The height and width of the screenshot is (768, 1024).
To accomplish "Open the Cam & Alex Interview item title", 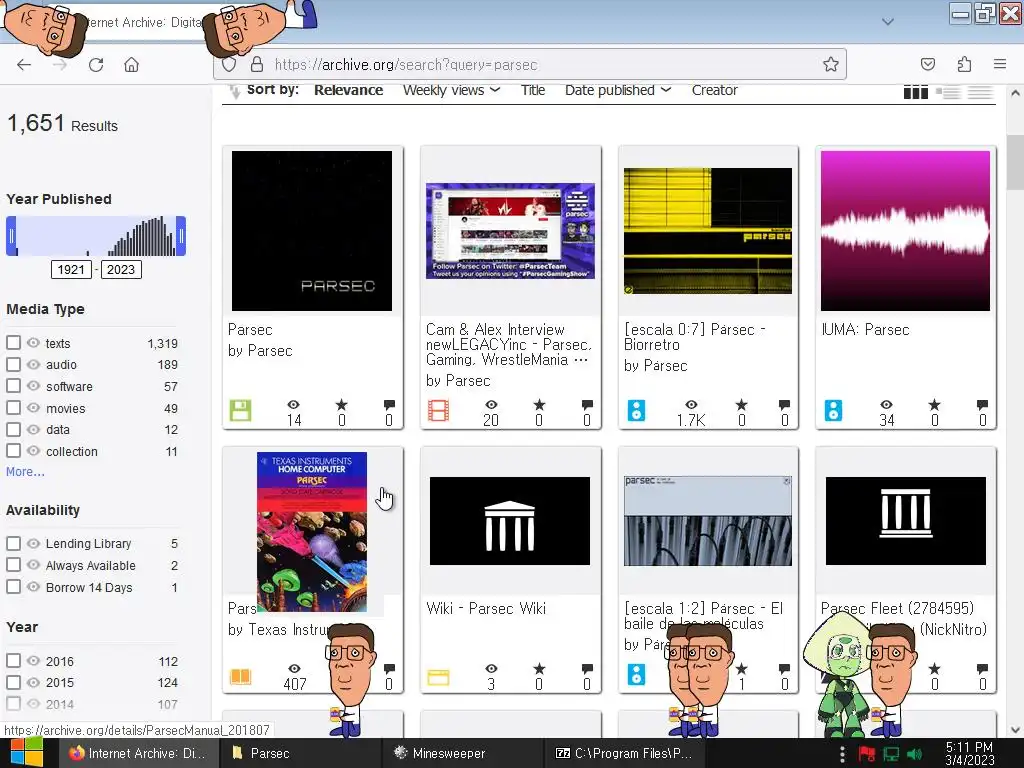I will click(x=508, y=345).
